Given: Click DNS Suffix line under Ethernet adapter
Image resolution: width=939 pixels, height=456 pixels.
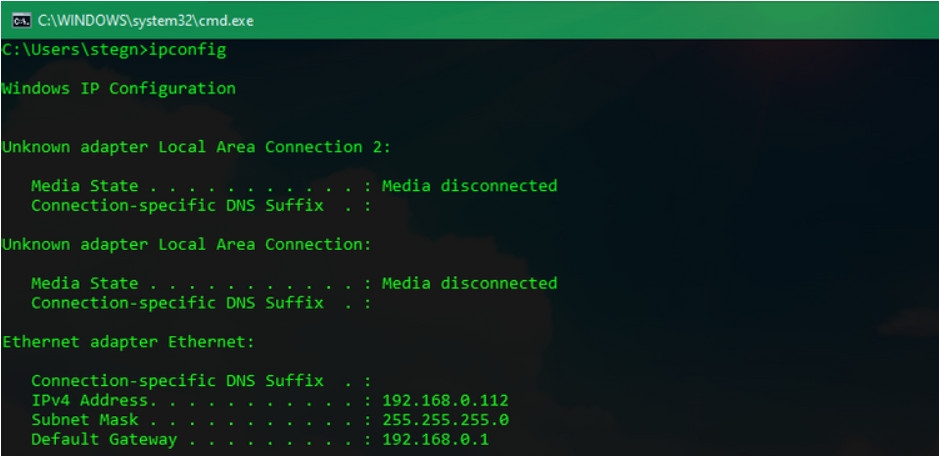Looking at the screenshot, I should coord(201,380).
